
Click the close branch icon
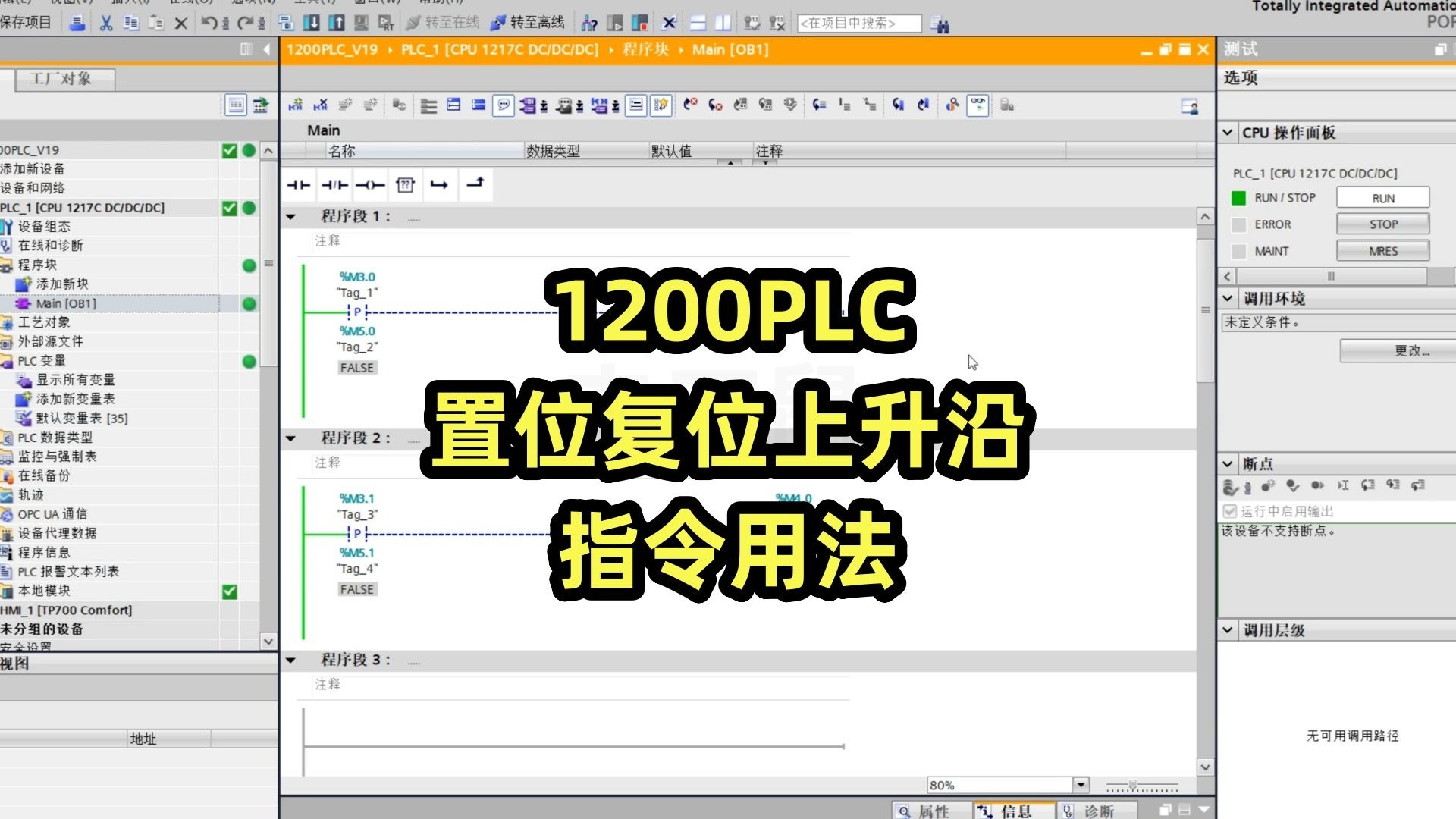475,184
